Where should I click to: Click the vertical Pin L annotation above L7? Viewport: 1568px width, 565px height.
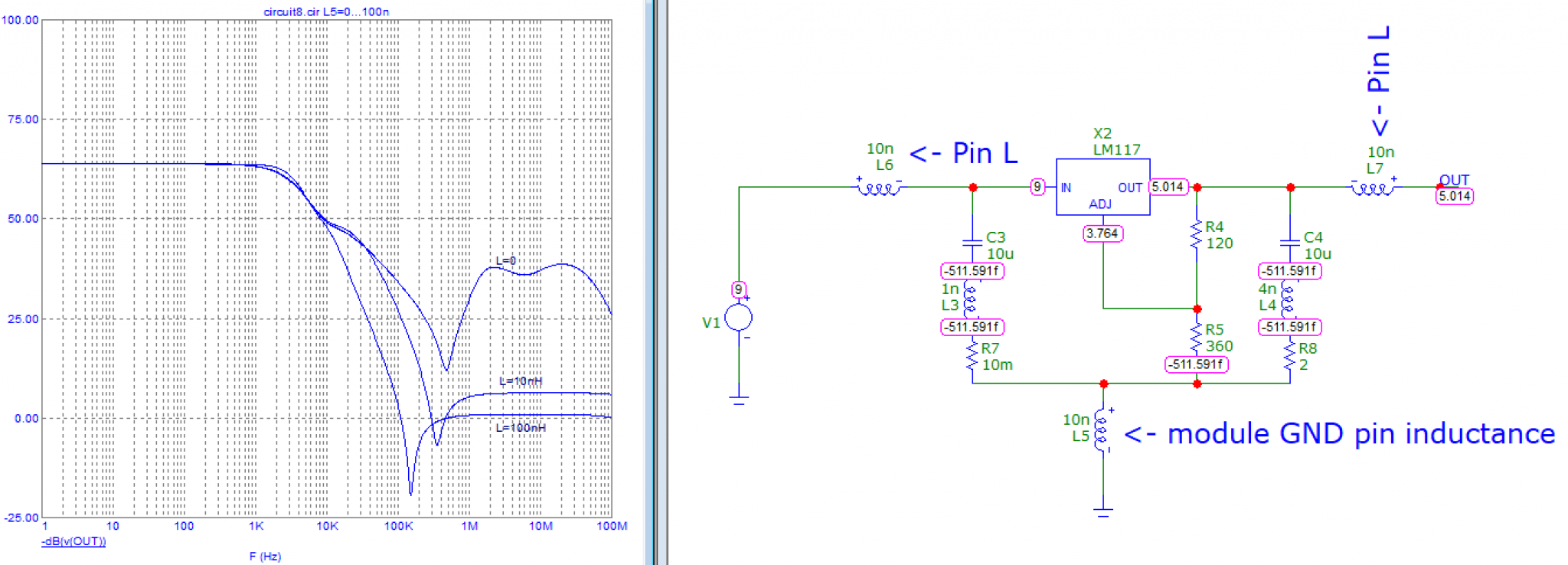(1379, 81)
